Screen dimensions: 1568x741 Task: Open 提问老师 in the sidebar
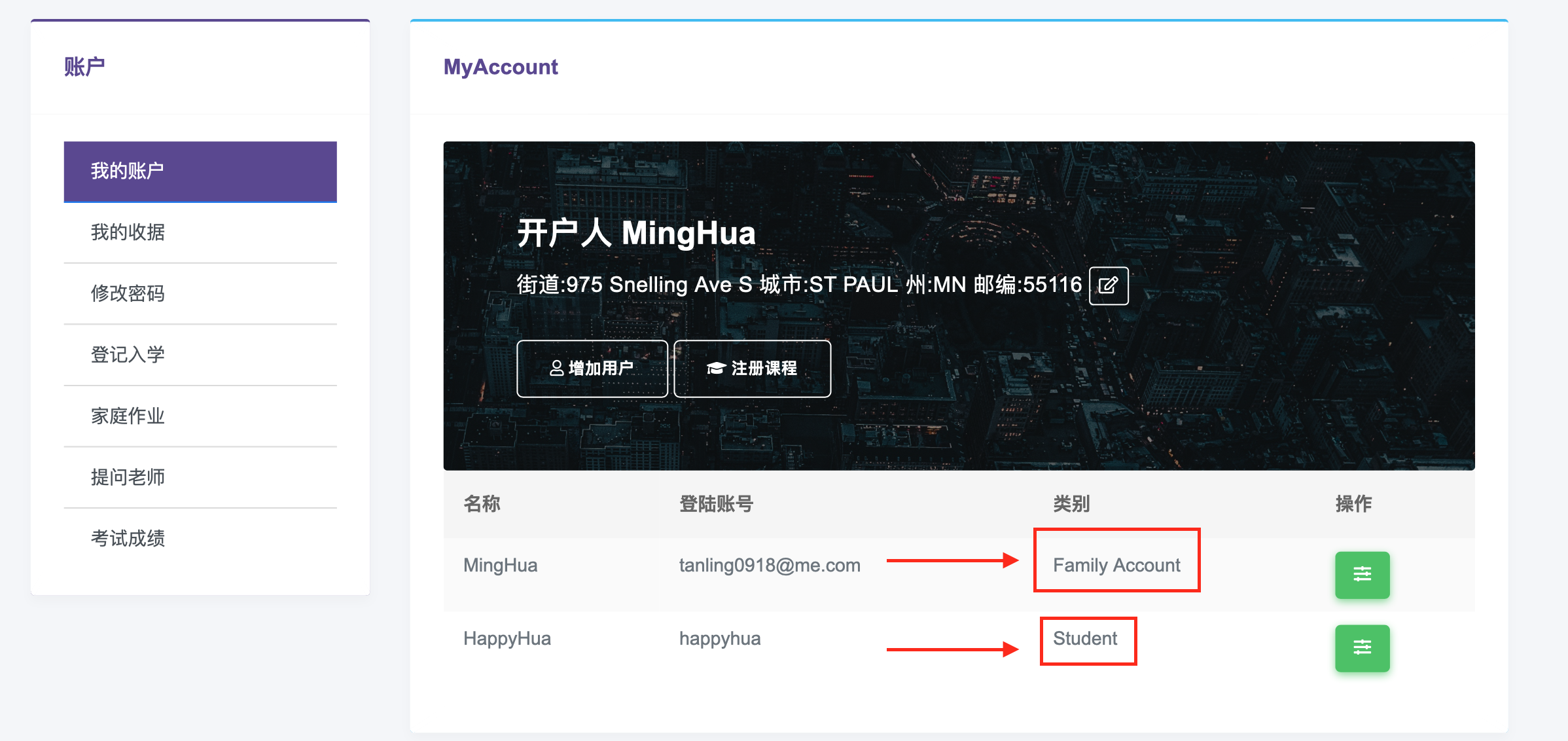point(200,477)
